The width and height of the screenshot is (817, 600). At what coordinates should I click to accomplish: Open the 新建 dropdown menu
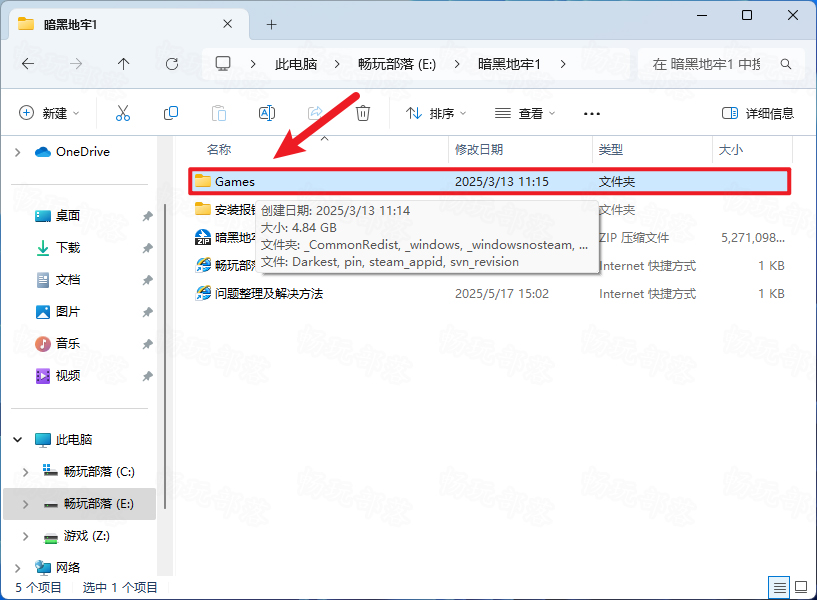49,113
